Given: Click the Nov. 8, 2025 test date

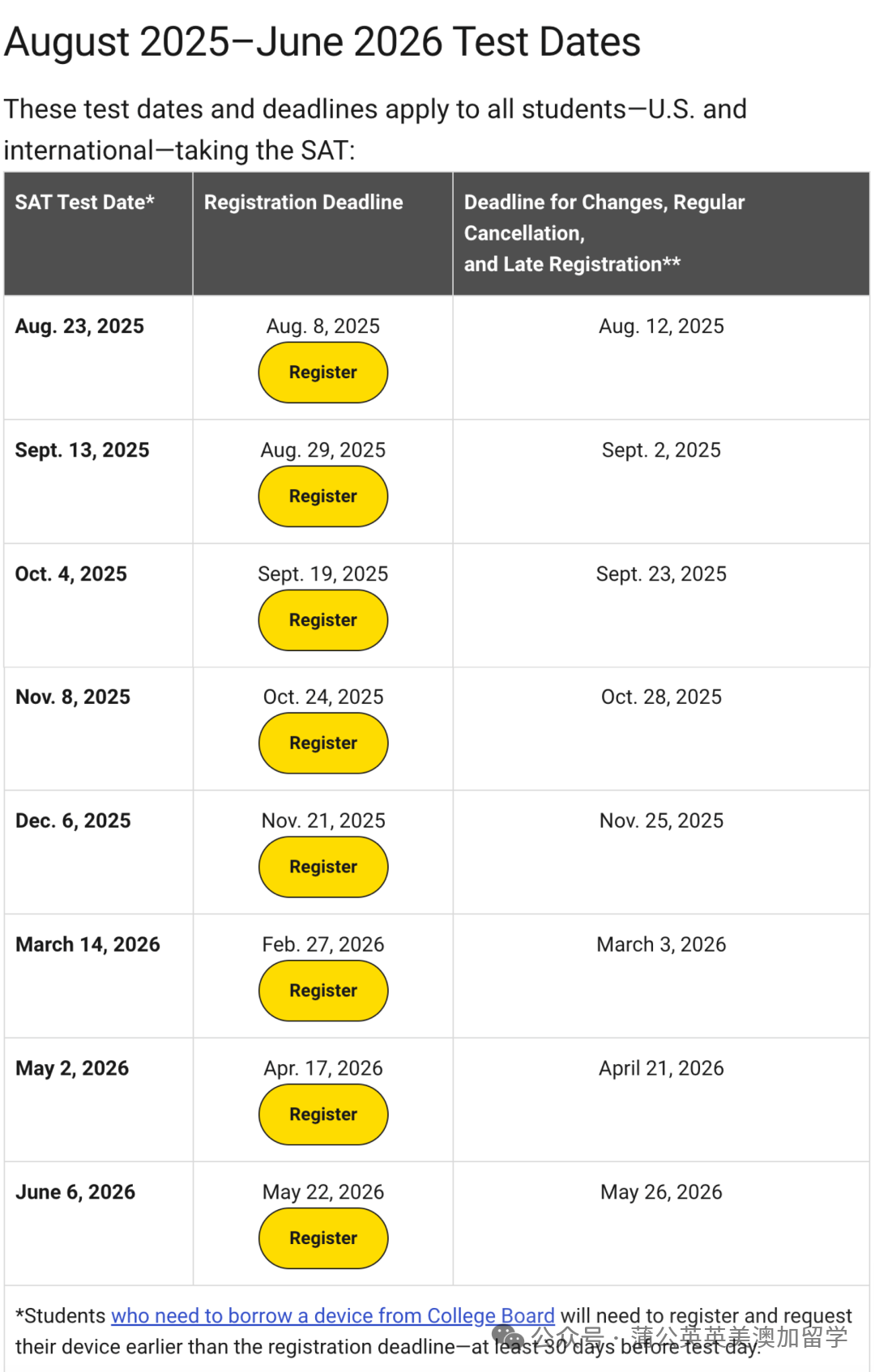Looking at the screenshot, I should [73, 697].
